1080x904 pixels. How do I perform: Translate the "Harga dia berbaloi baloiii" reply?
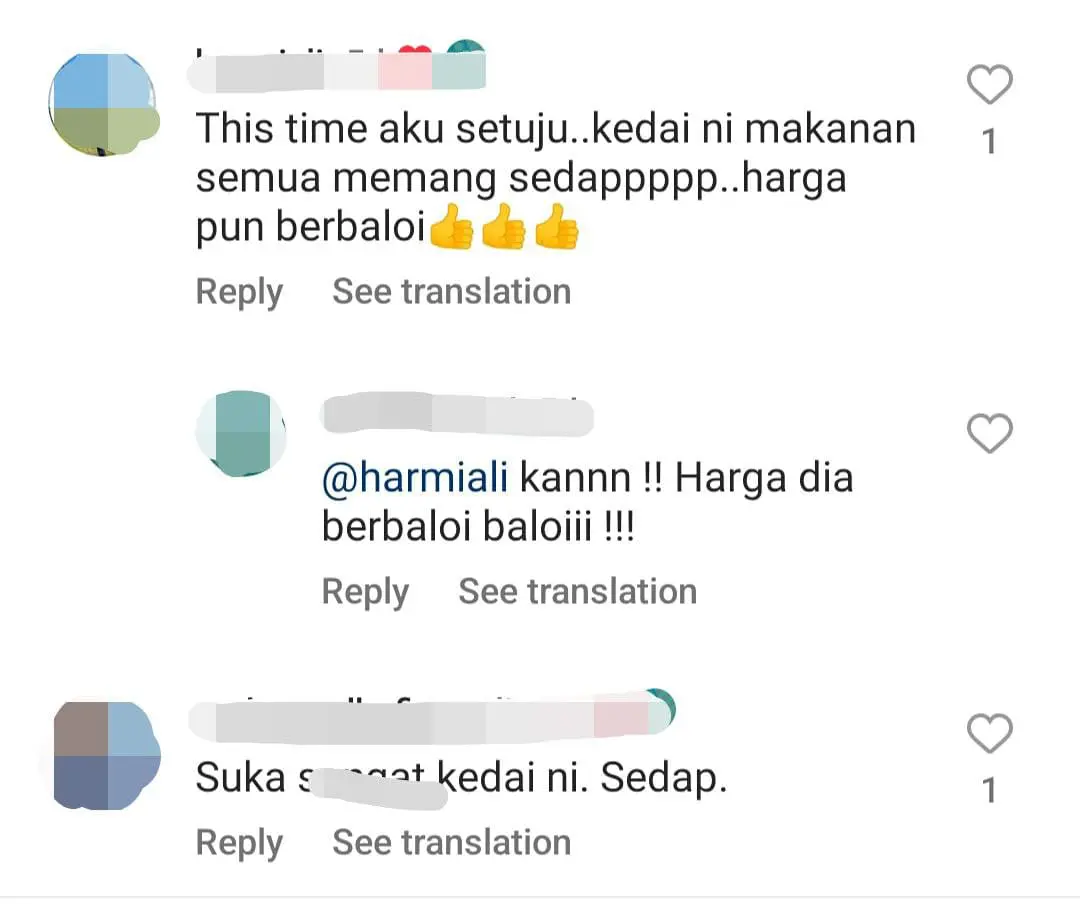[x=577, y=592]
